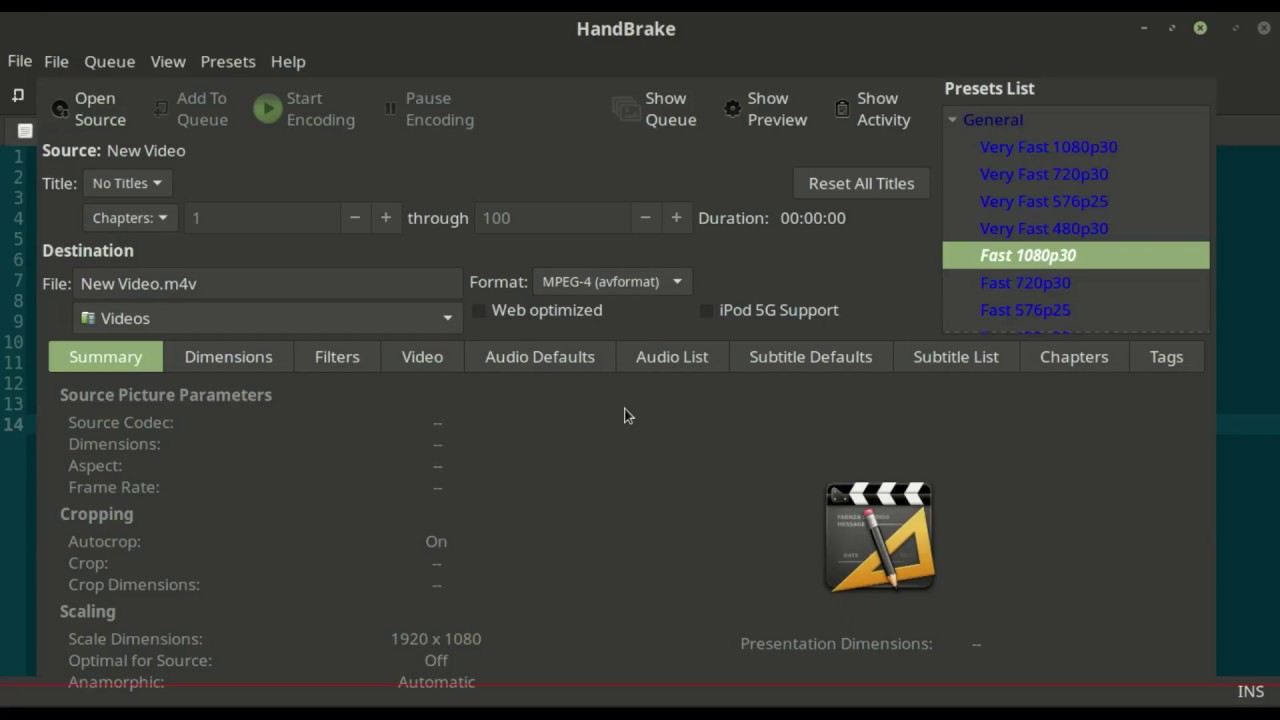Switch to the Subtitle List tab
This screenshot has height=720, width=1280.
tap(956, 357)
